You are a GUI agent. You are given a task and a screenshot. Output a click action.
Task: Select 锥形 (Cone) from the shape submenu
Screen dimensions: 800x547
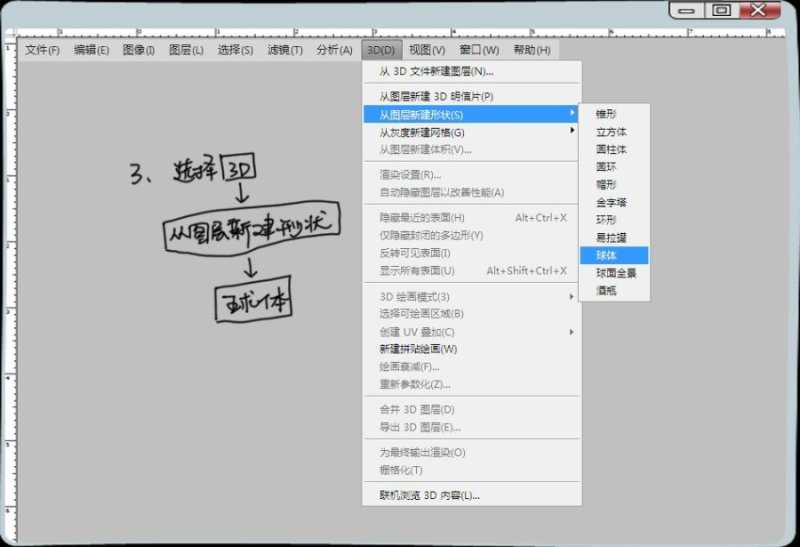pos(606,114)
